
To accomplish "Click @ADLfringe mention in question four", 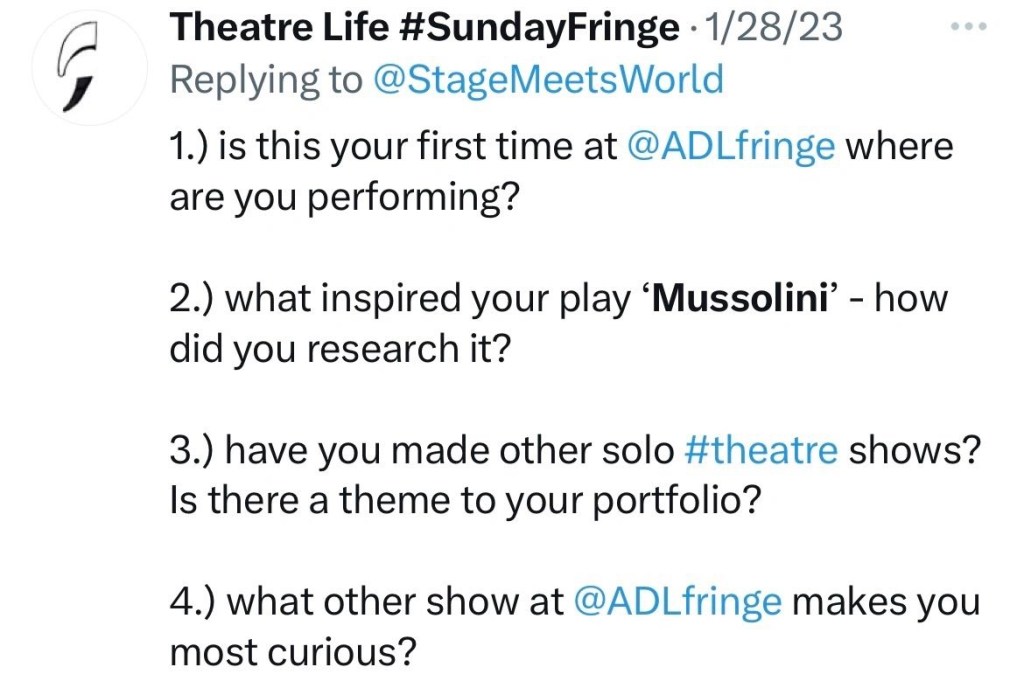I will click(x=677, y=603).
